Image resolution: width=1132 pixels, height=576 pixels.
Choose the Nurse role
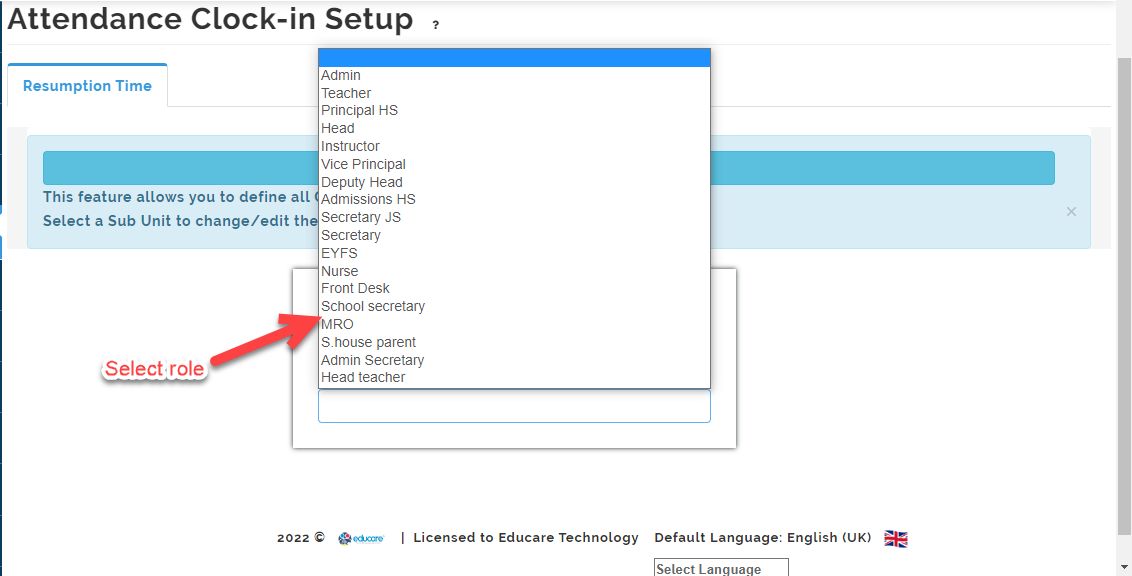514,271
